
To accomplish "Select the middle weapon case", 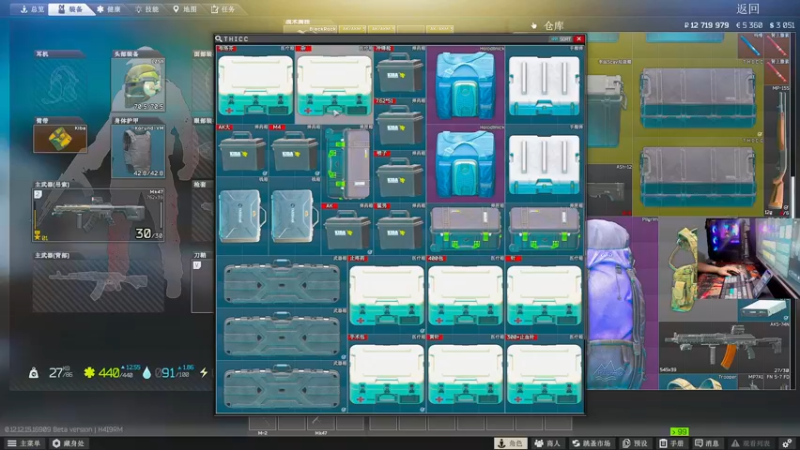I will [282, 334].
